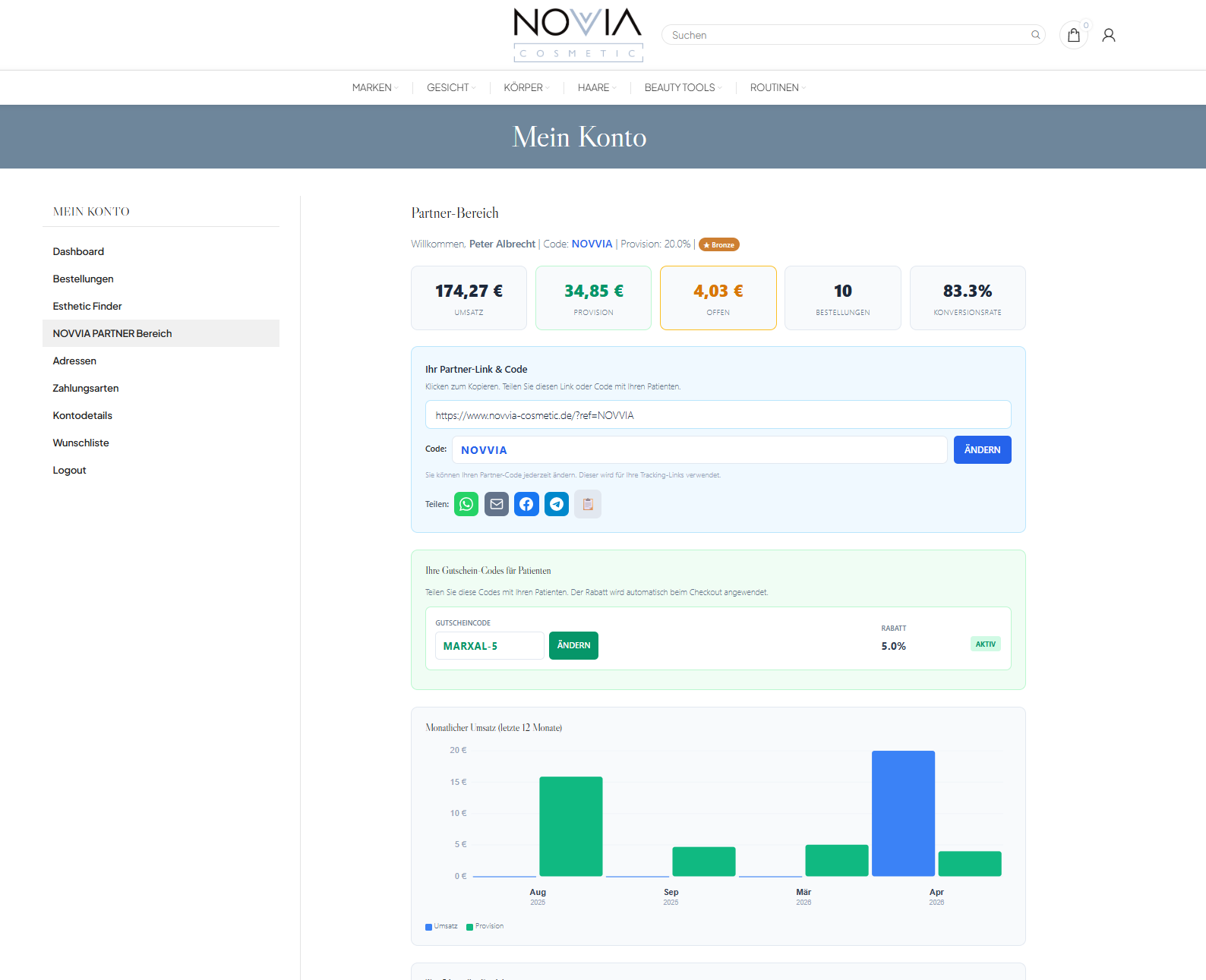Click the 10 Bestellungen card
This screenshot has height=980, width=1206.
[x=842, y=298]
